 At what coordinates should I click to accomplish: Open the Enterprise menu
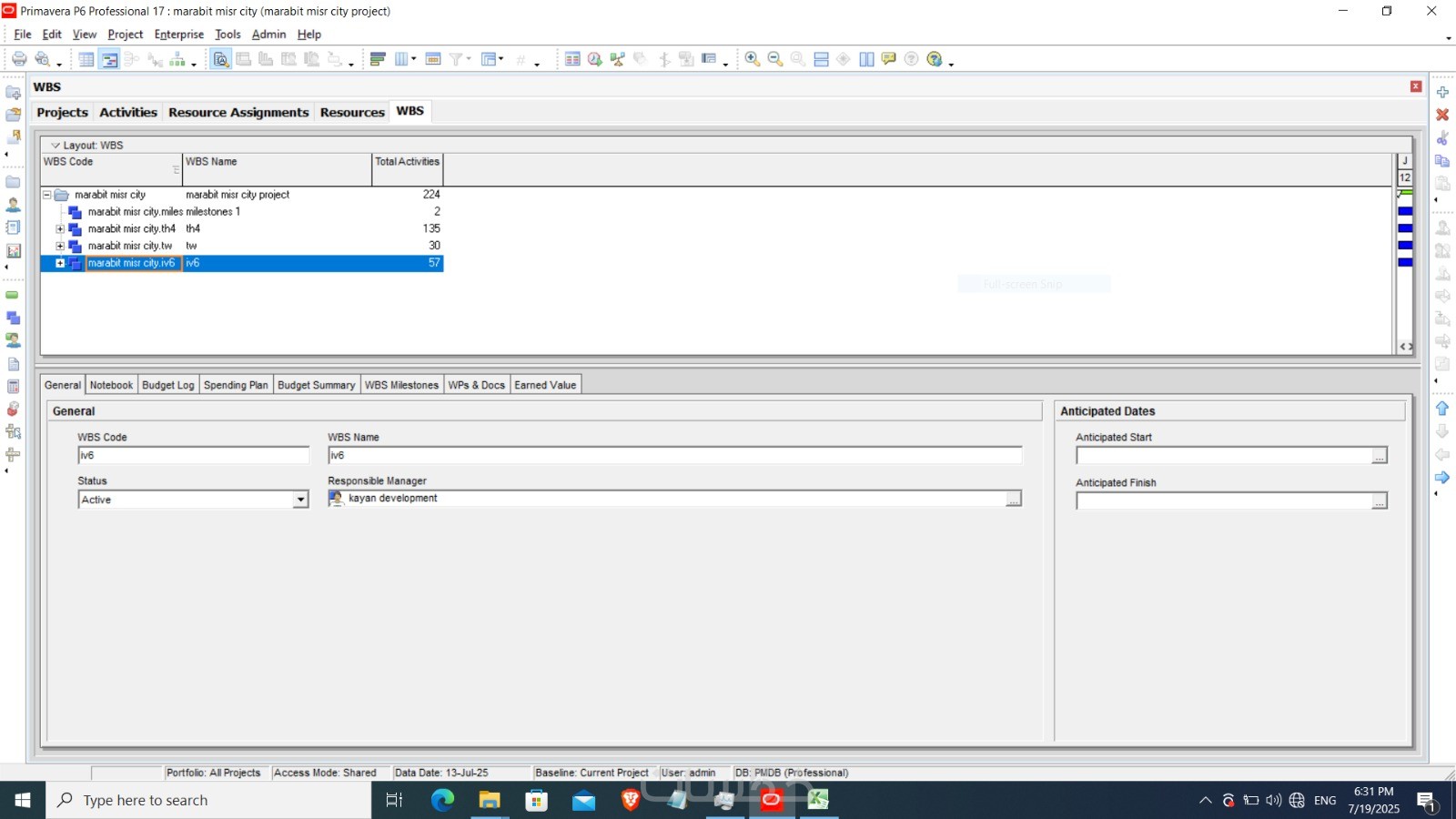click(179, 35)
